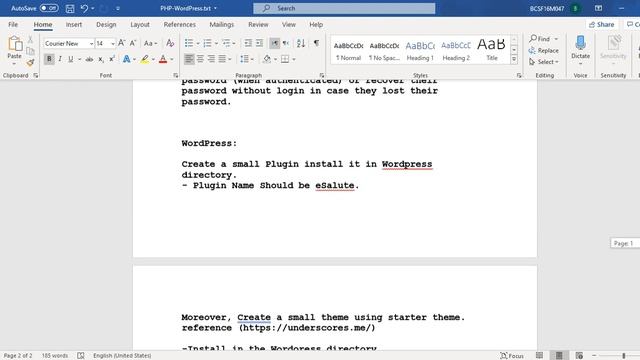Click the Copy icon in Clipboard group
Viewport: 640px width, 360px height.
point(30,51)
